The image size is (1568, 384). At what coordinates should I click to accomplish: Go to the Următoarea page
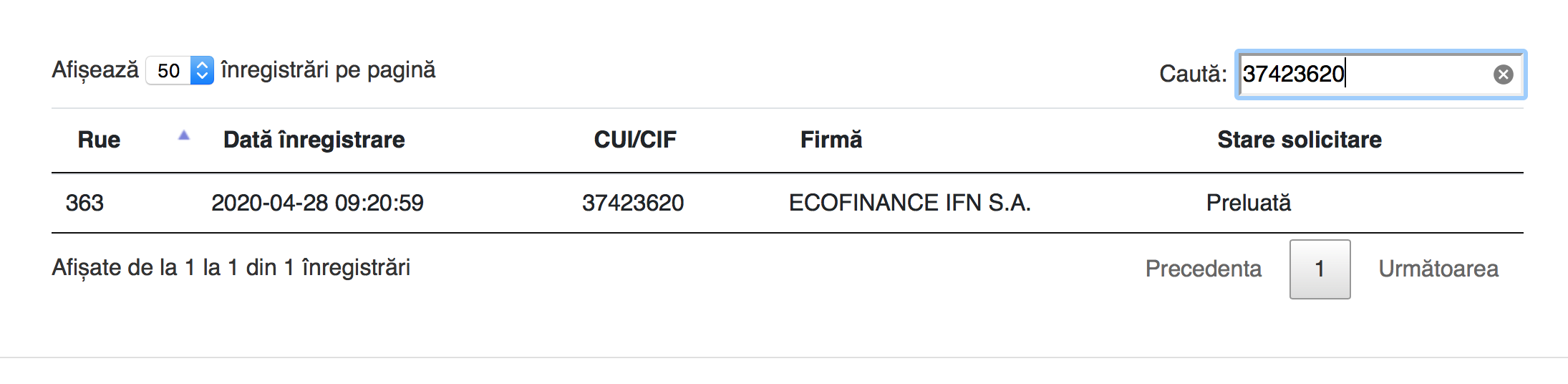pyautogui.click(x=1438, y=269)
